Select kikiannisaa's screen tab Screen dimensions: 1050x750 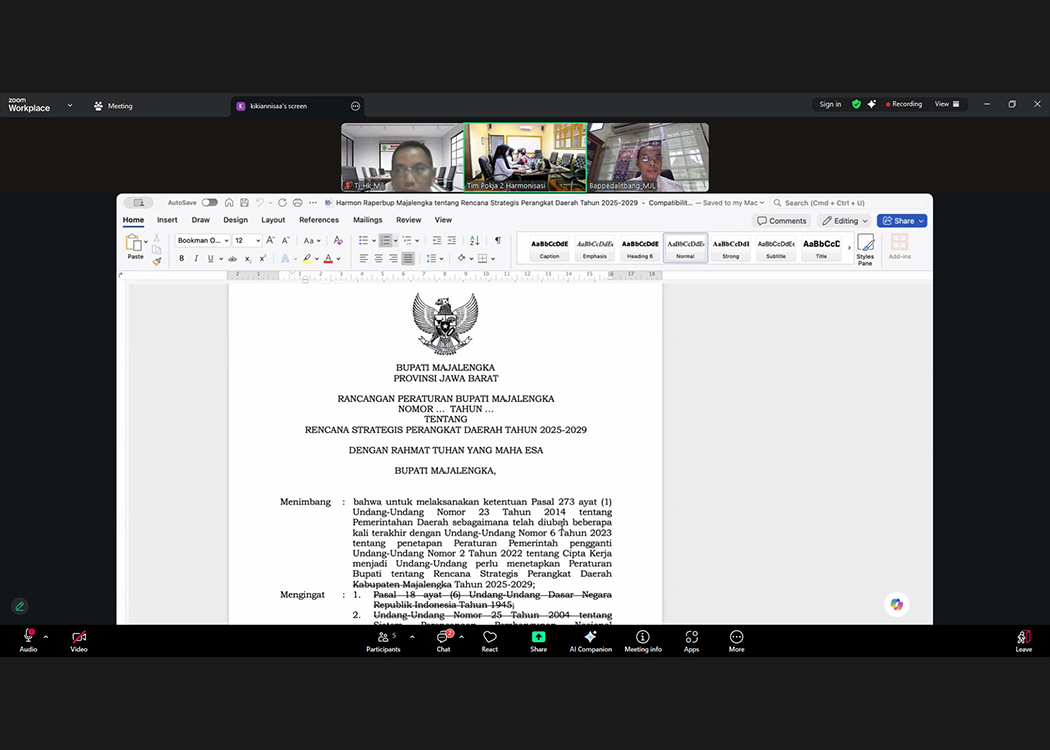tap(278, 106)
